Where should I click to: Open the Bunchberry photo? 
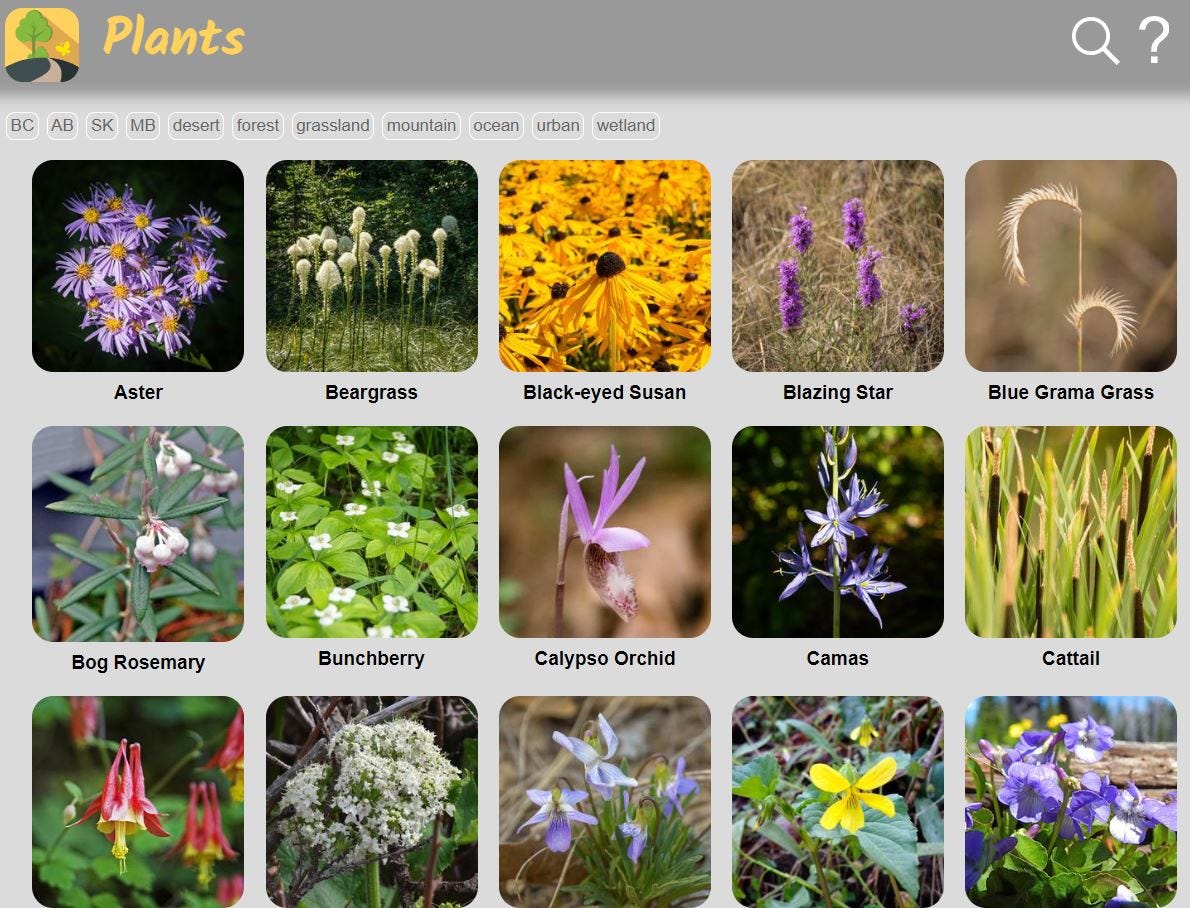tap(372, 531)
